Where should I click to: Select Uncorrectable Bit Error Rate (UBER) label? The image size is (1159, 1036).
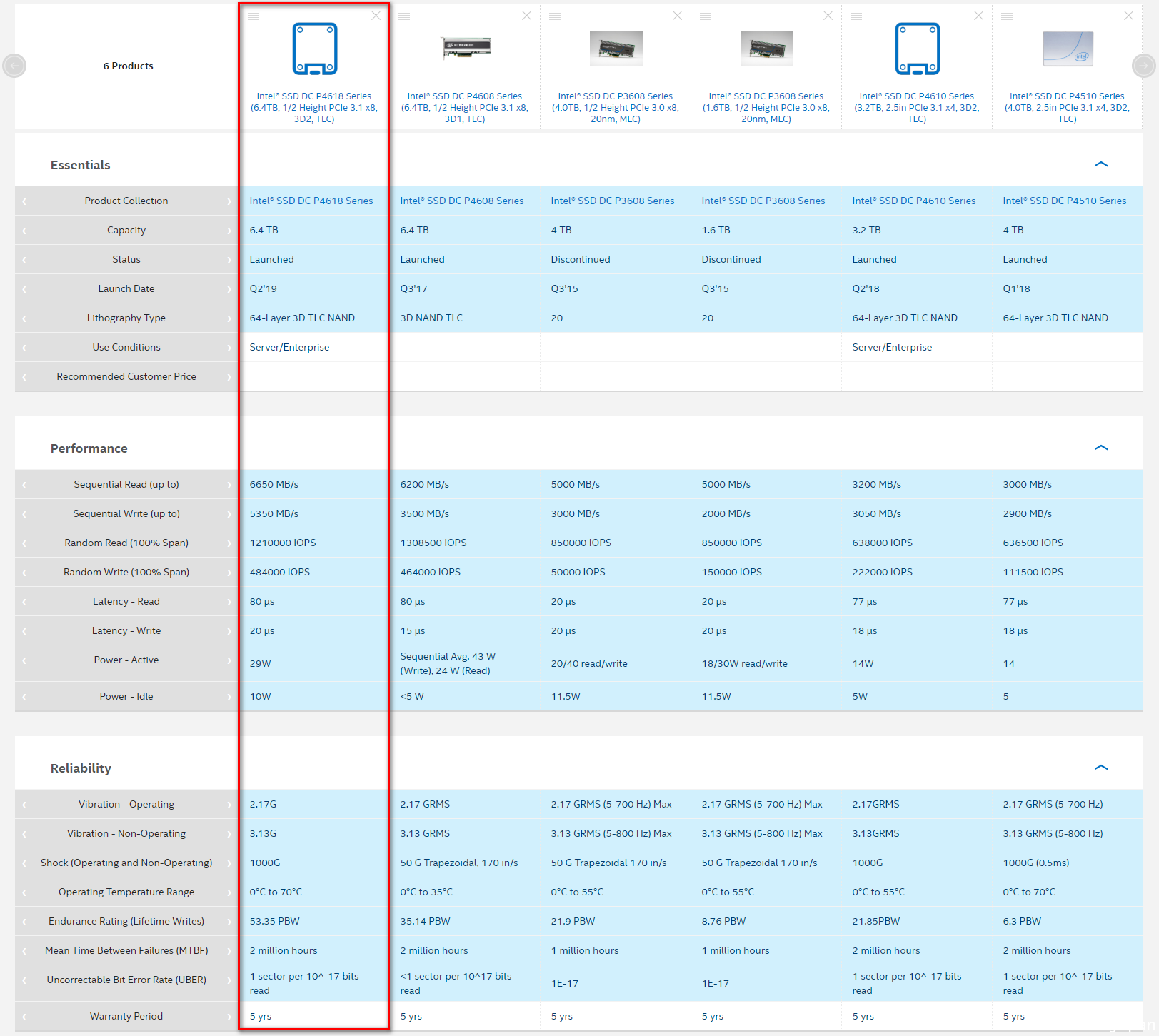pyautogui.click(x=126, y=980)
